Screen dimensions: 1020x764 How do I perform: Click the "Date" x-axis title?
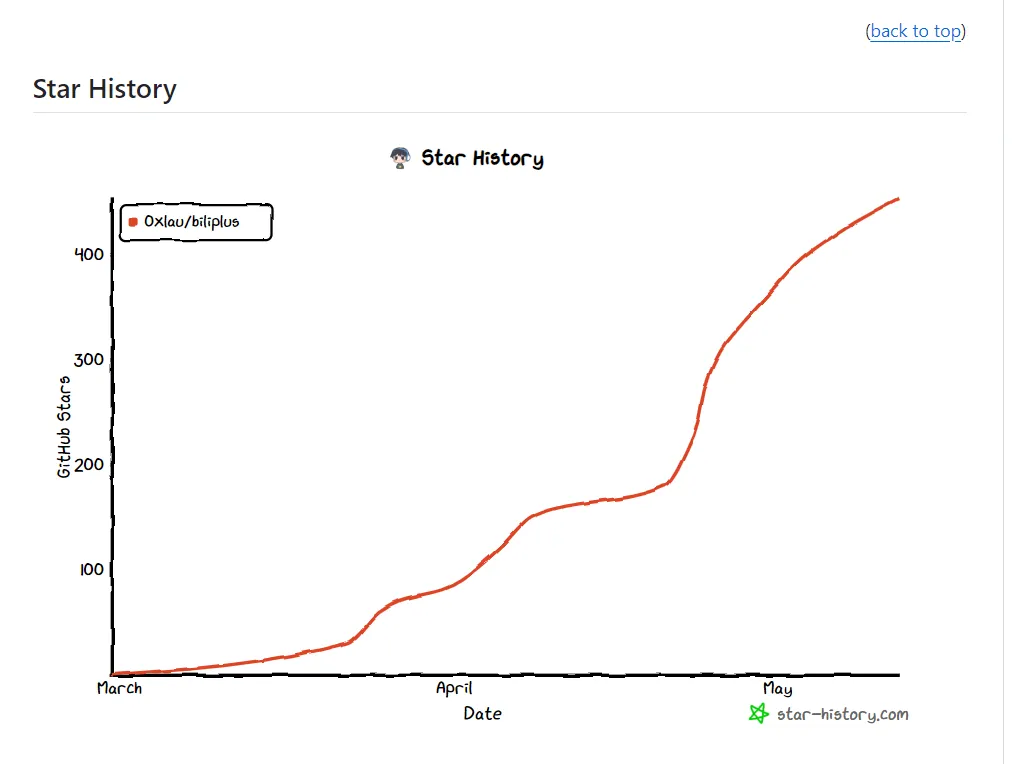(482, 714)
